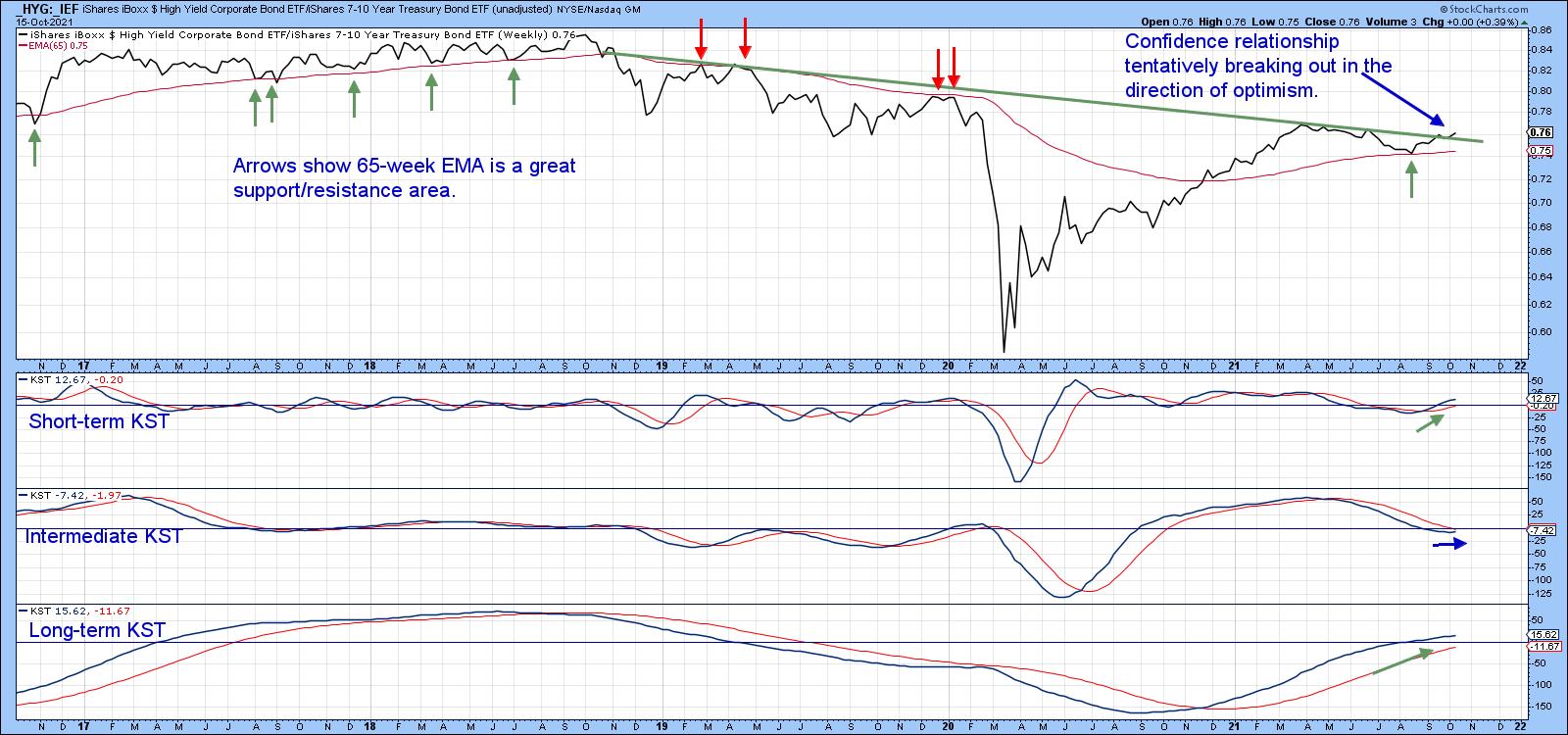The height and width of the screenshot is (735, 1568).
Task: Click the blue arrow pointing at the trendline breakout
Action: 1403,102
